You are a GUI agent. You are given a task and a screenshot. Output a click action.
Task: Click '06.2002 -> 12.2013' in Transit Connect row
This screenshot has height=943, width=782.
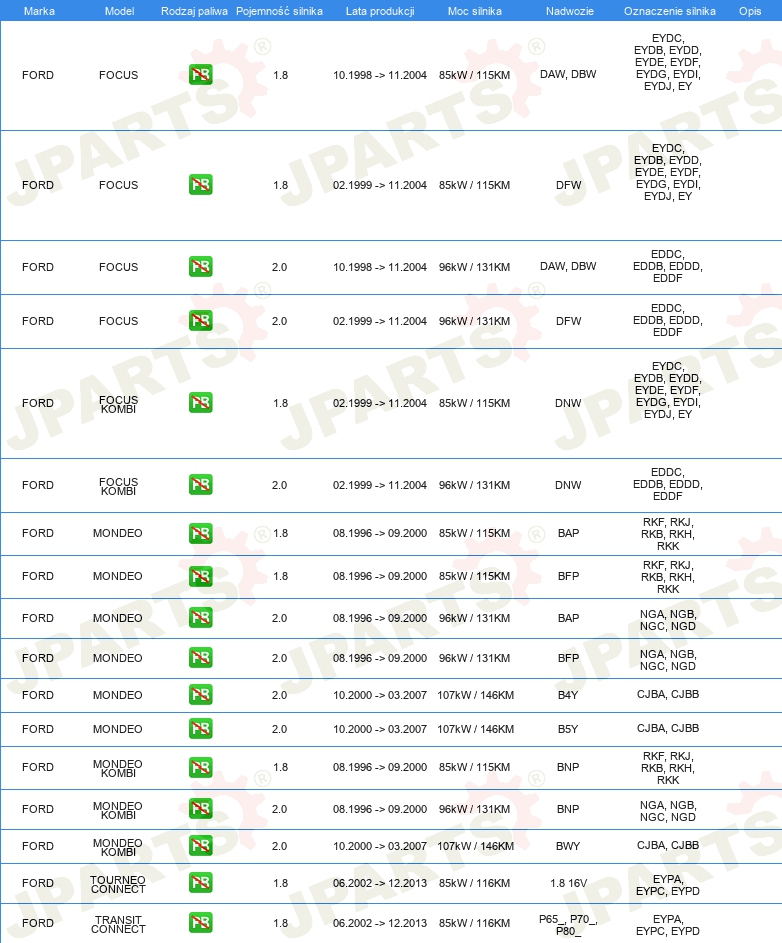[380, 923]
